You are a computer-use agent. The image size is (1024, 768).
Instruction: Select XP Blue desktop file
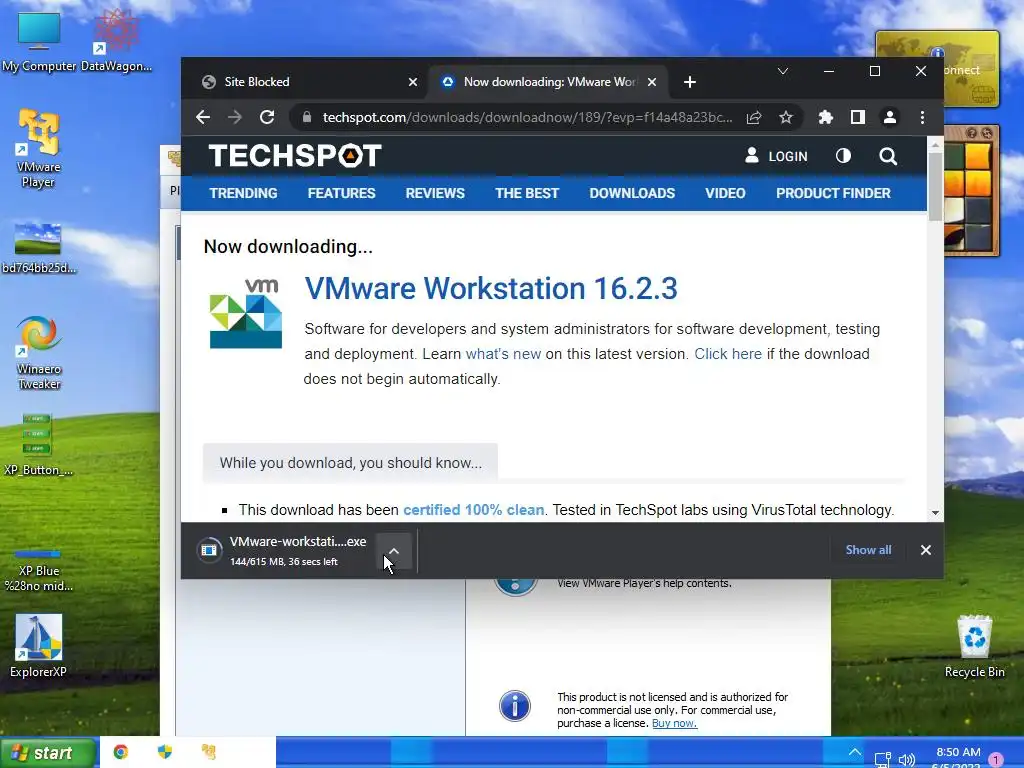pyautogui.click(x=39, y=570)
